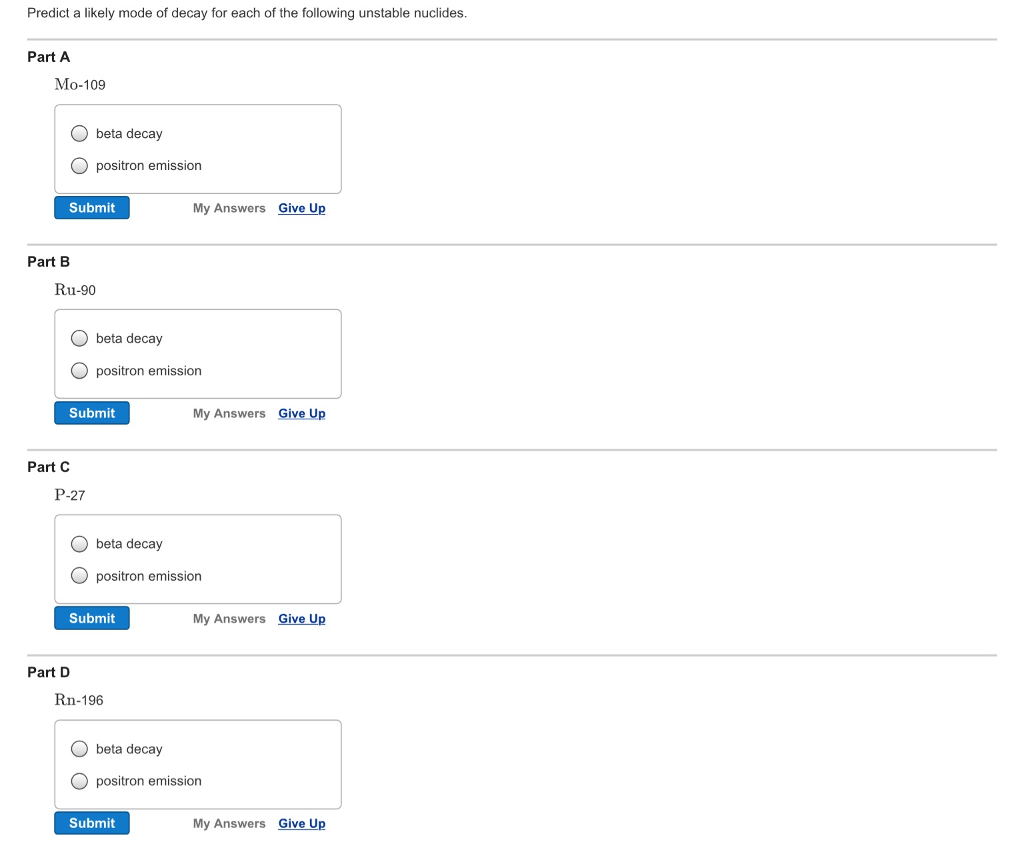Submit the answer for Part A
Screen dimensions: 1024x844
coord(91,207)
